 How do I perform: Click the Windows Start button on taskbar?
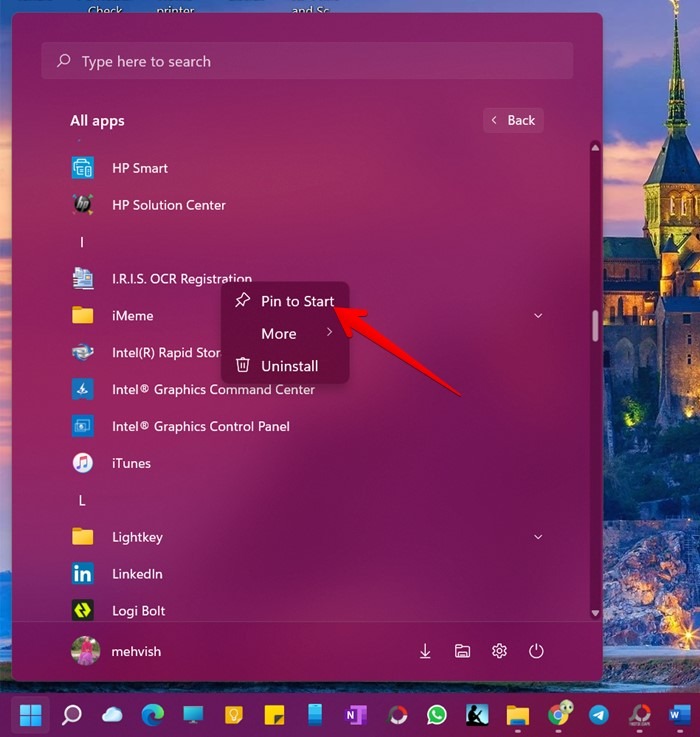(x=31, y=715)
